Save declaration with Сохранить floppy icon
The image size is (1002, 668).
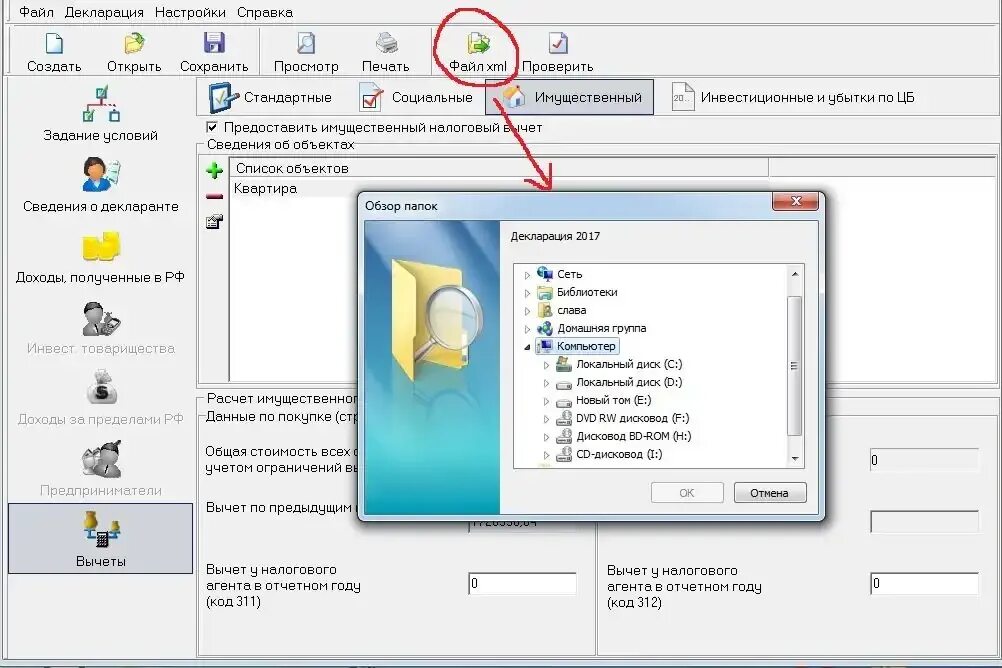click(x=214, y=51)
